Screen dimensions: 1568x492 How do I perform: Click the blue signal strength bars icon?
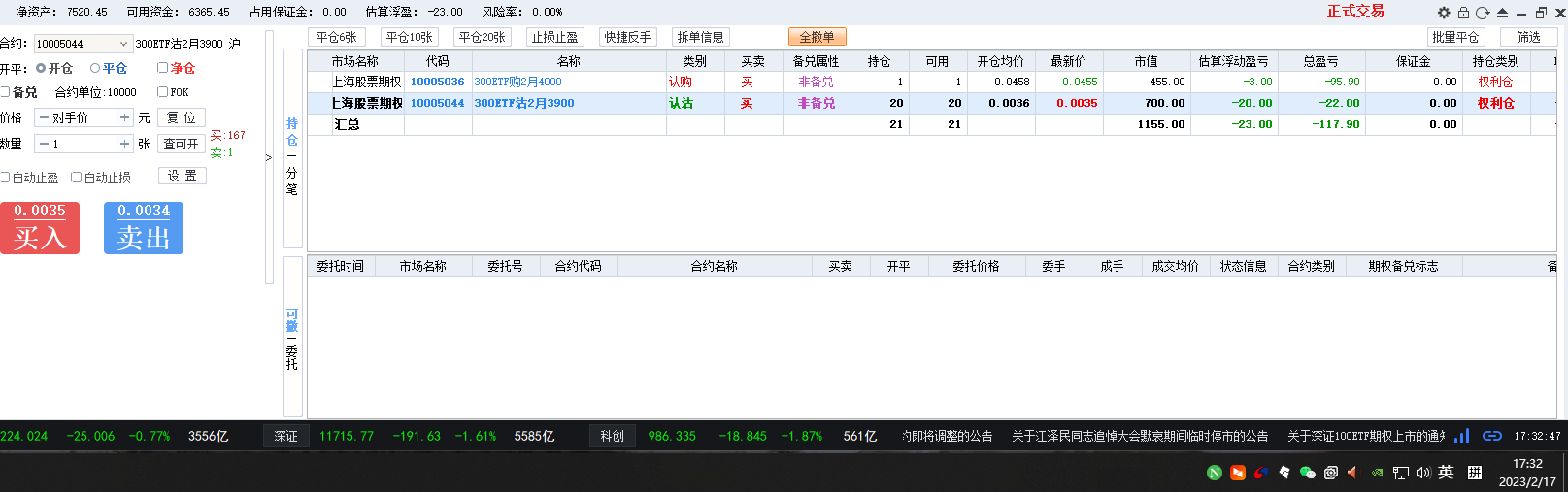click(1462, 436)
